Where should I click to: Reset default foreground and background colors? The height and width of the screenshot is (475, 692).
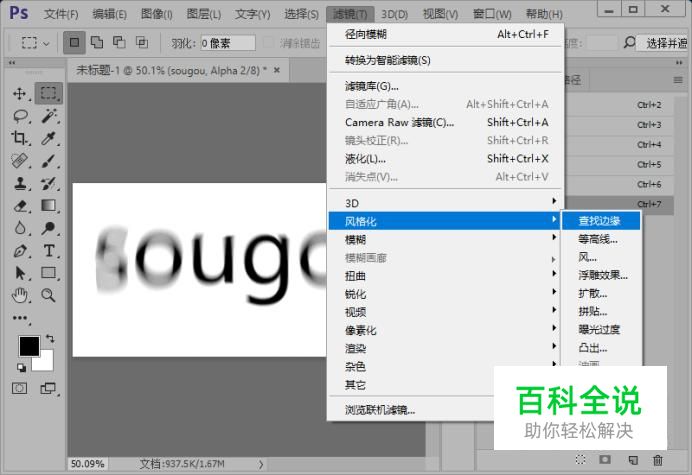click(21, 367)
